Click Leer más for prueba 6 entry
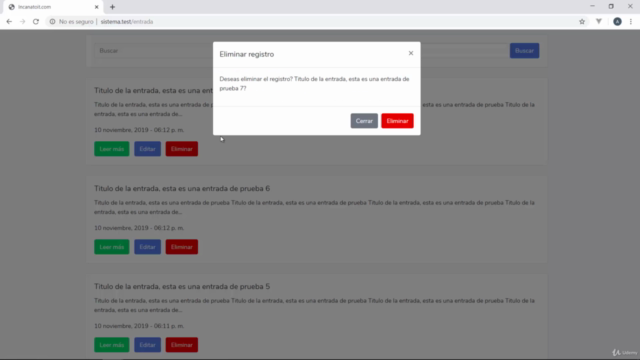Screen dimensions: 640x360 [x=111, y=247]
